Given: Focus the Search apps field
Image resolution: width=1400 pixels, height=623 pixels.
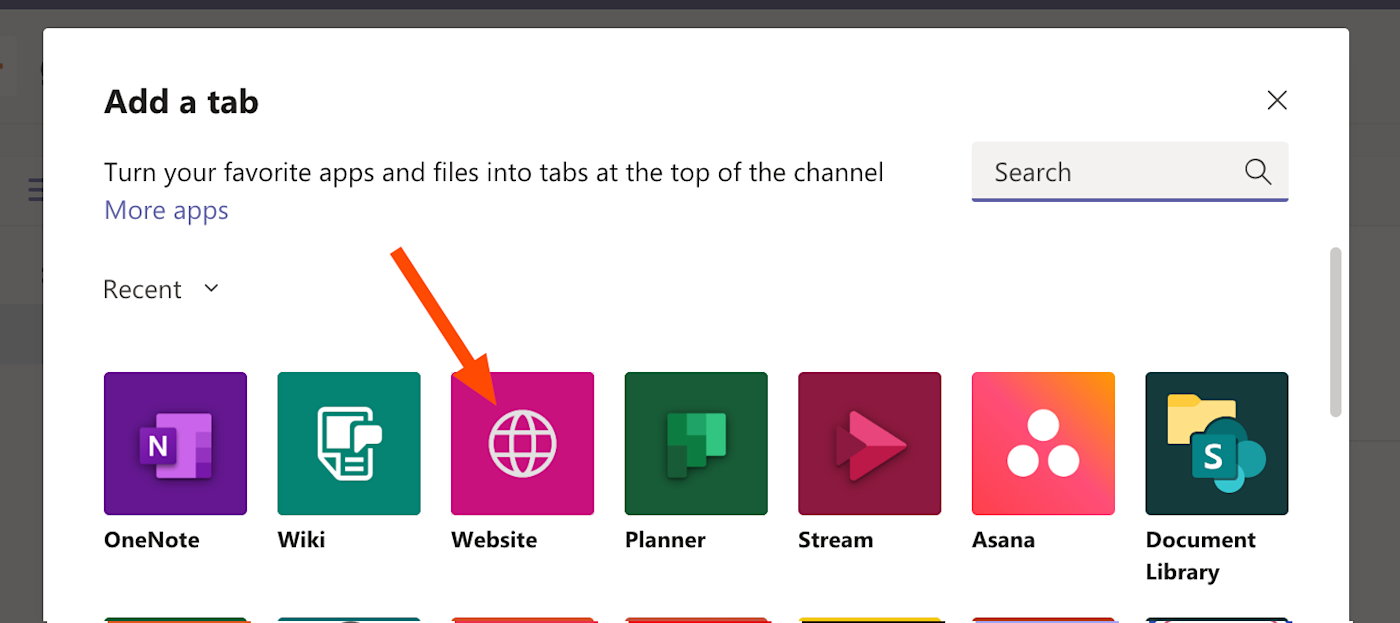Looking at the screenshot, I should (1130, 172).
